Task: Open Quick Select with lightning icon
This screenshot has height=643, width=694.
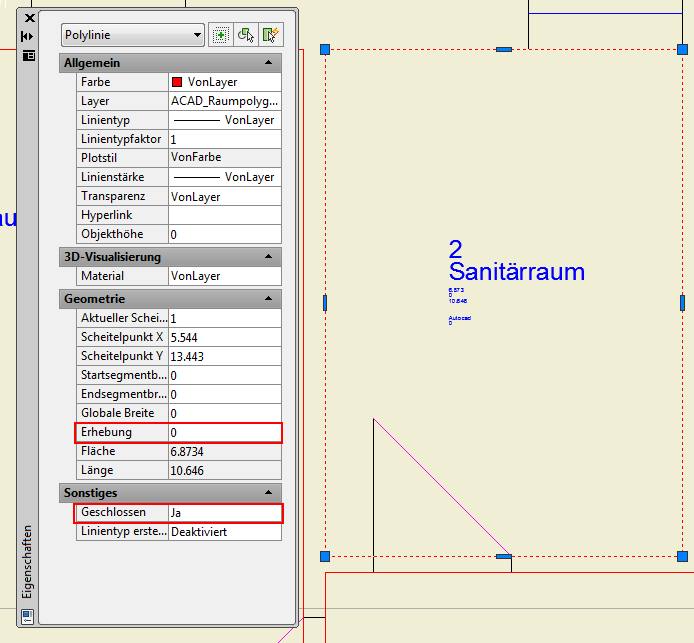Action: coord(270,35)
